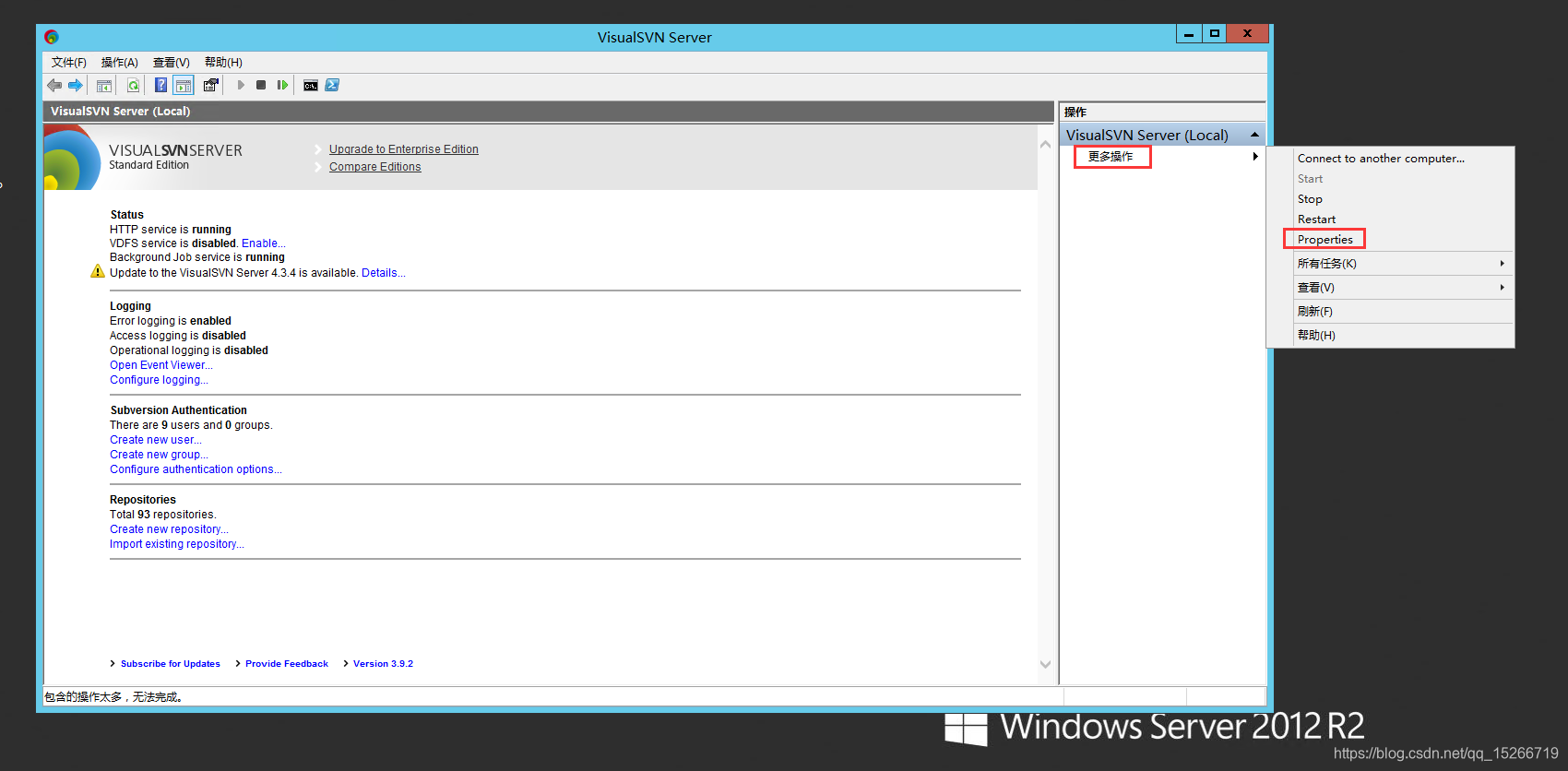Open the 查看(V) menu in menu bar

click(172, 62)
